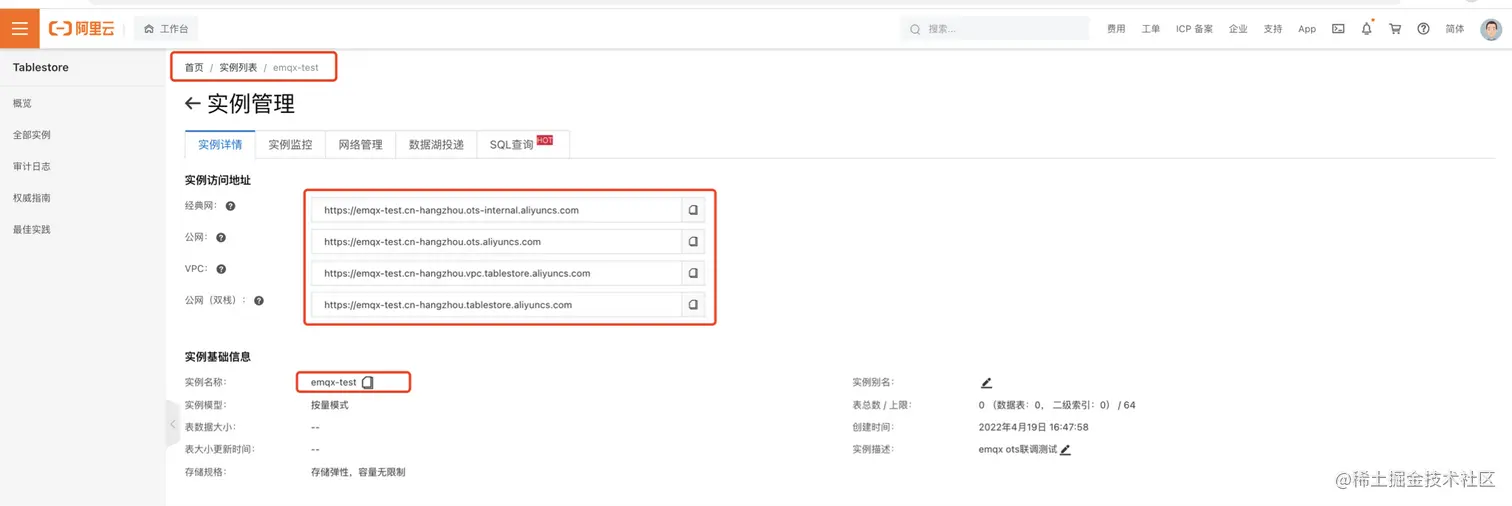Click the help icon next to 公网
Image resolution: width=1512 pixels, height=506 pixels.
221,238
